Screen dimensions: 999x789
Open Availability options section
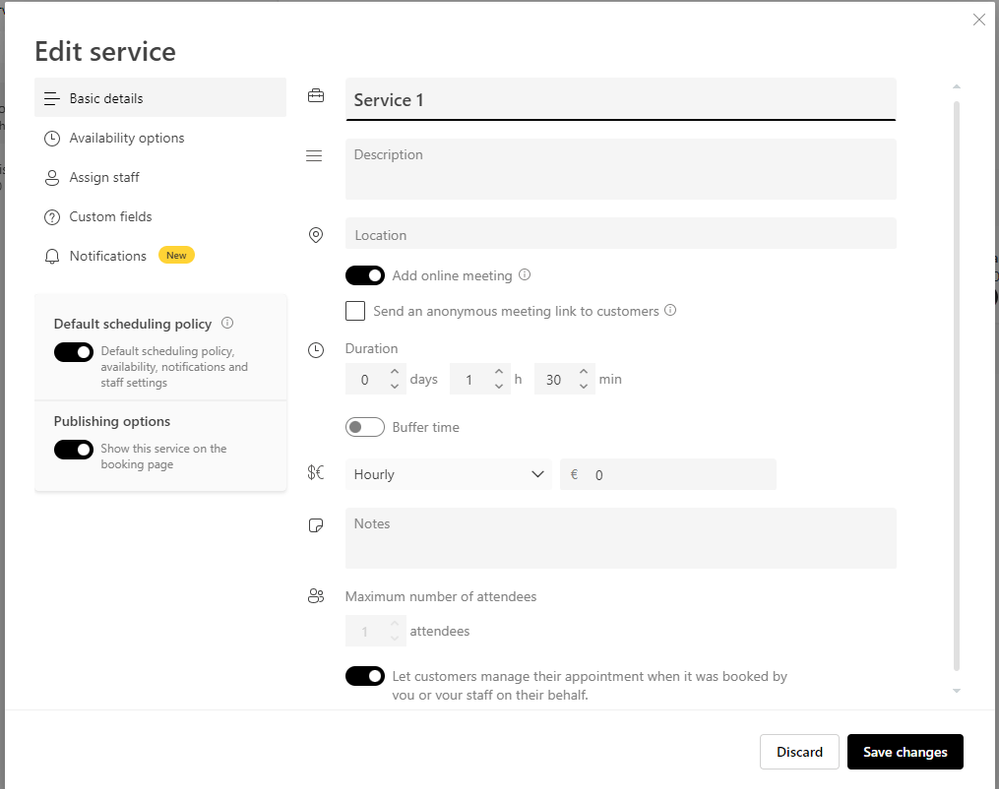click(x=161, y=138)
